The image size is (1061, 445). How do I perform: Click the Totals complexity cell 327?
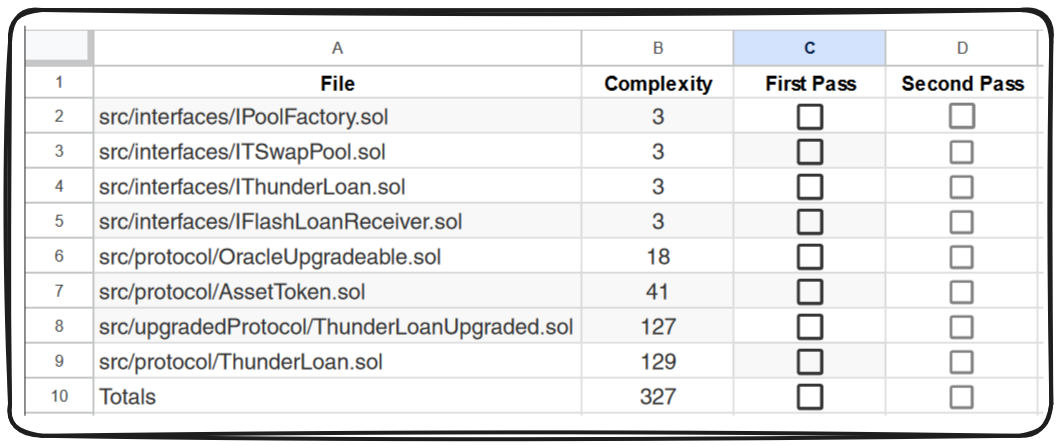[657, 396]
